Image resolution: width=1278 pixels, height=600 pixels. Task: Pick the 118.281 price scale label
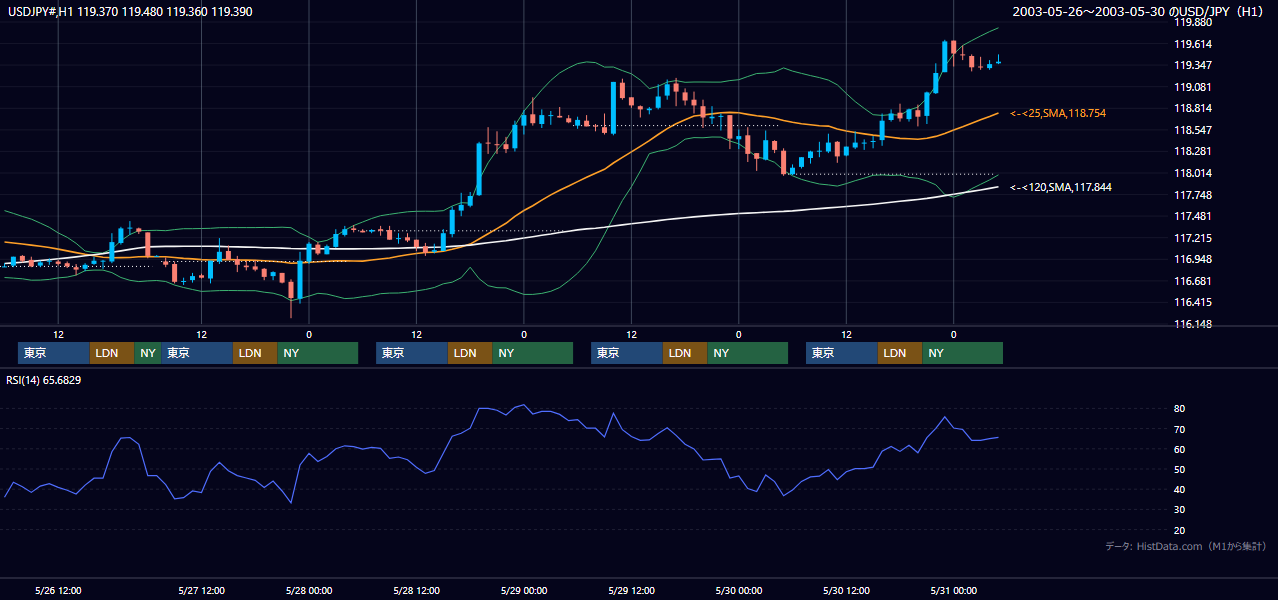[x=1192, y=151]
